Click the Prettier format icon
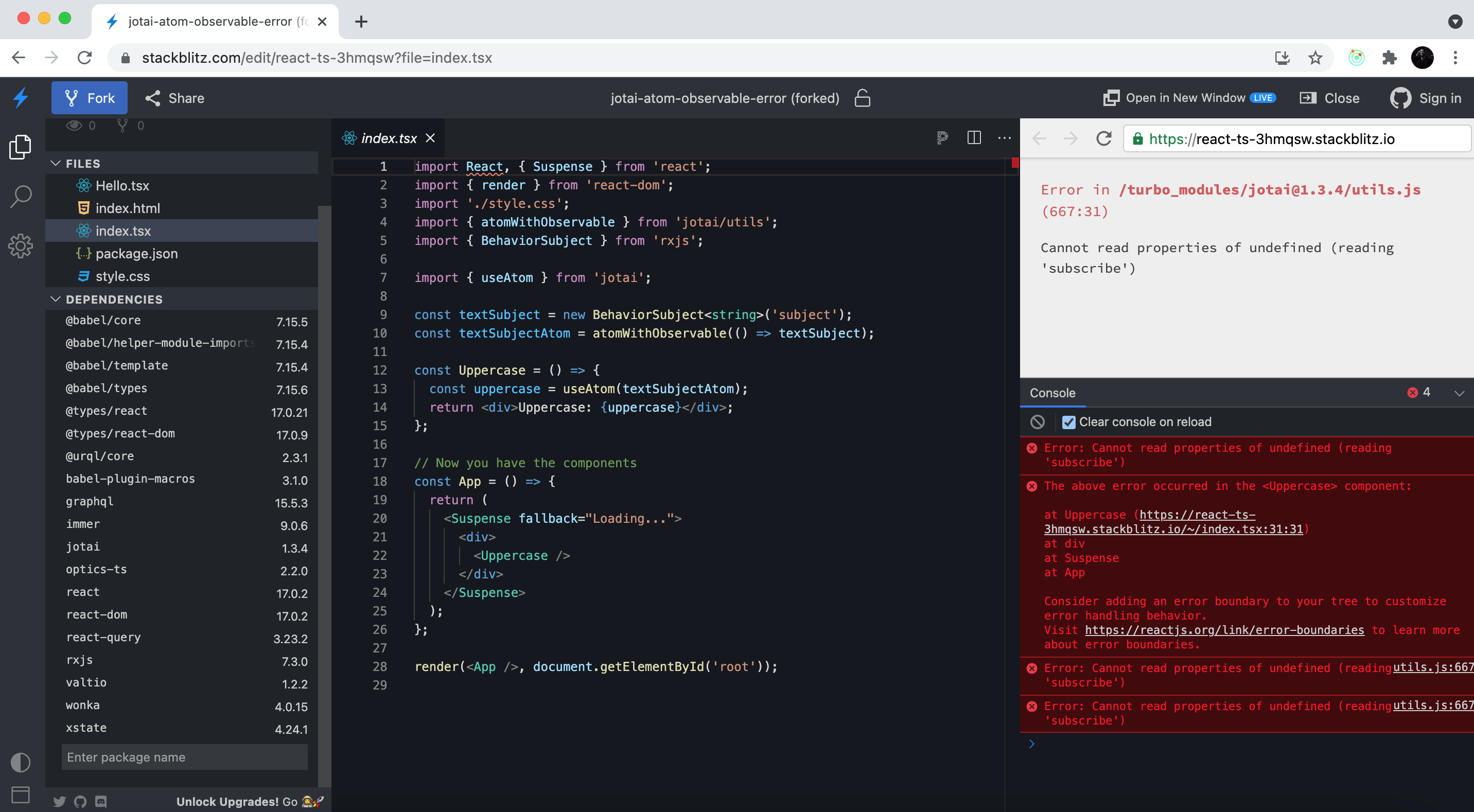This screenshot has width=1474, height=812. click(x=942, y=138)
